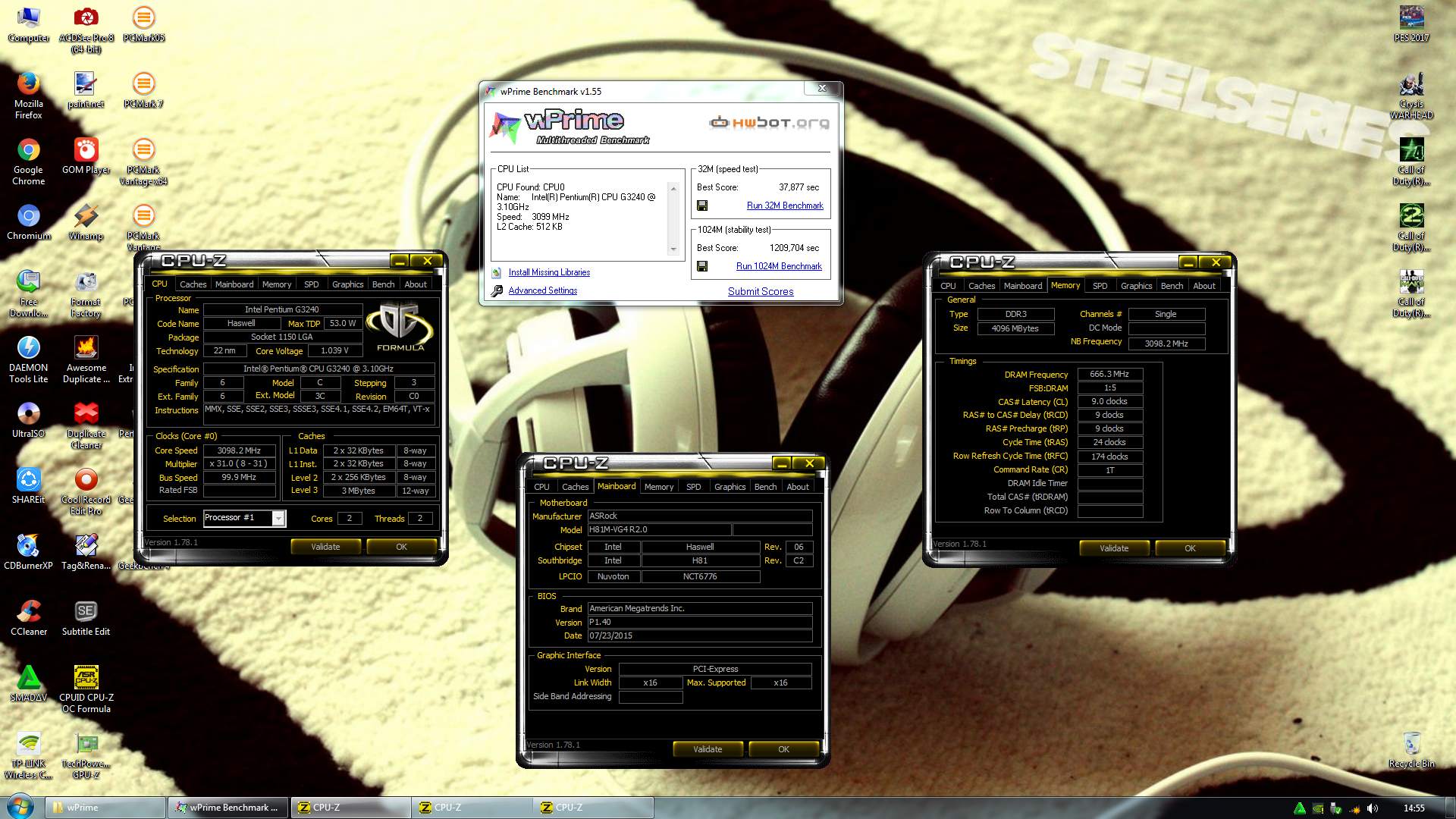Image resolution: width=1456 pixels, height=819 pixels.
Task: Launch CCleaner desktop shortcut
Action: tap(28, 618)
